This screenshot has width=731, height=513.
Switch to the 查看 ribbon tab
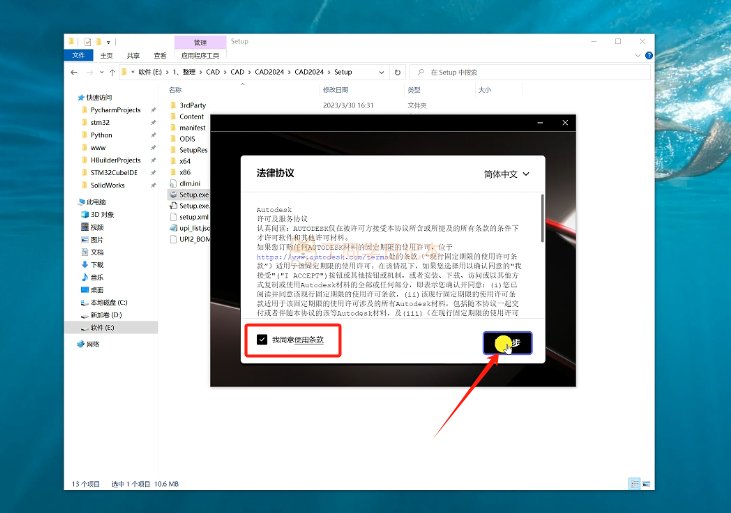click(x=160, y=56)
